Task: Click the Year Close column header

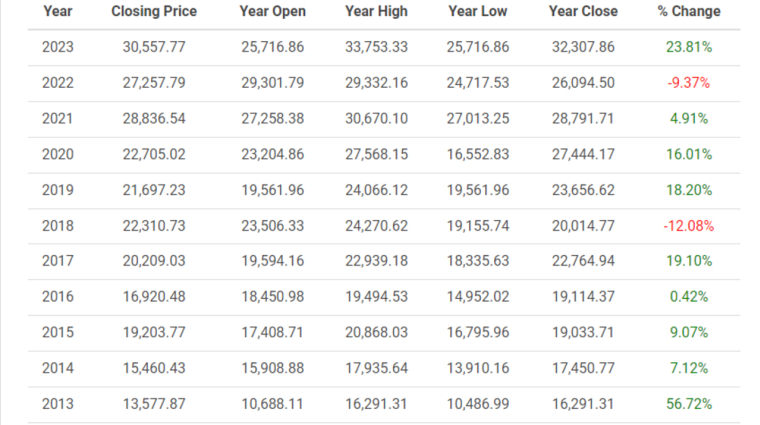Action: [583, 12]
